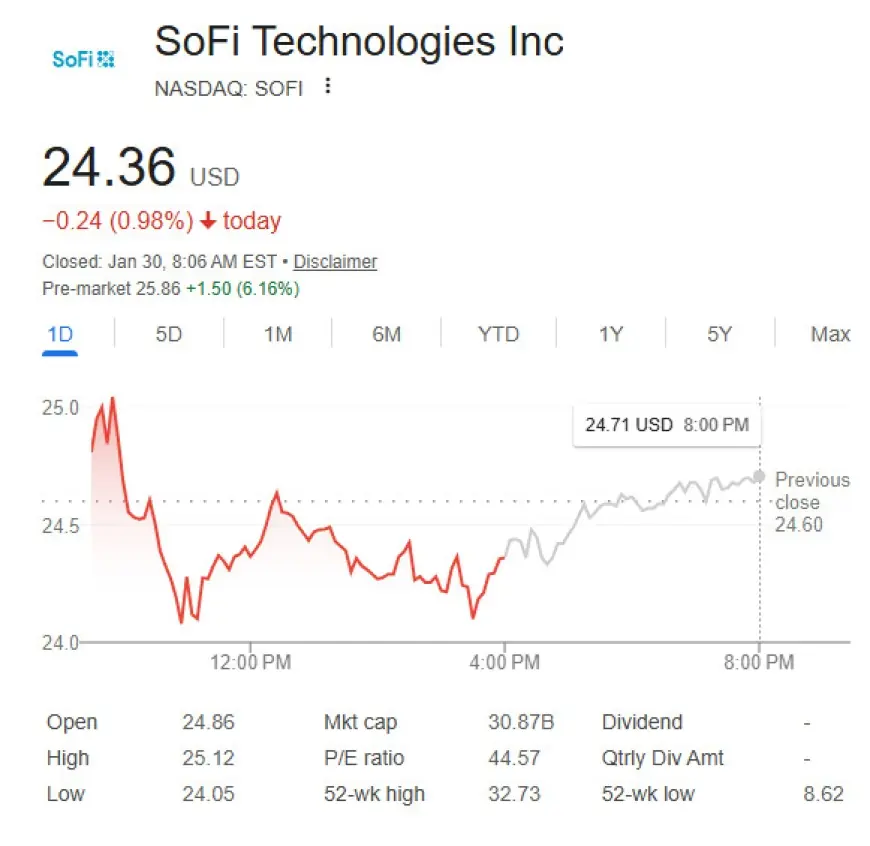View the 1Y chart range
The height and width of the screenshot is (846, 870).
(x=610, y=334)
